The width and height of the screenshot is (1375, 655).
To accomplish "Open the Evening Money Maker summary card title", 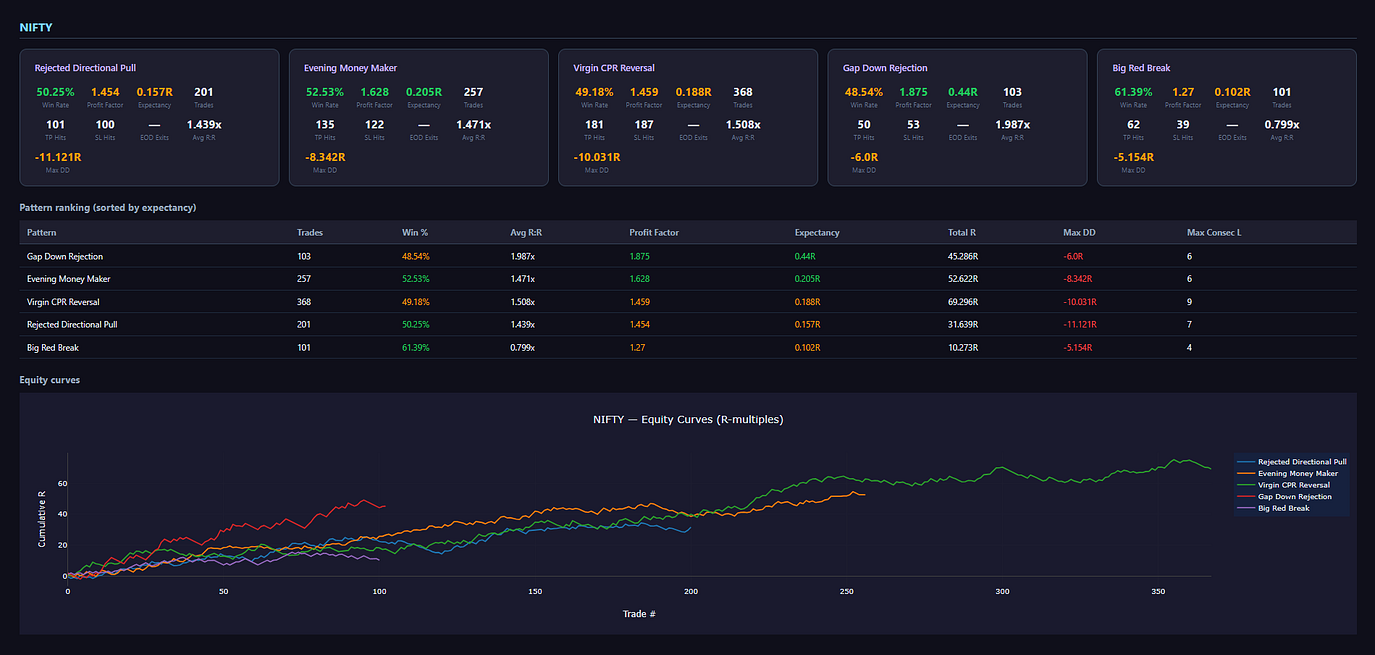I will (350, 68).
